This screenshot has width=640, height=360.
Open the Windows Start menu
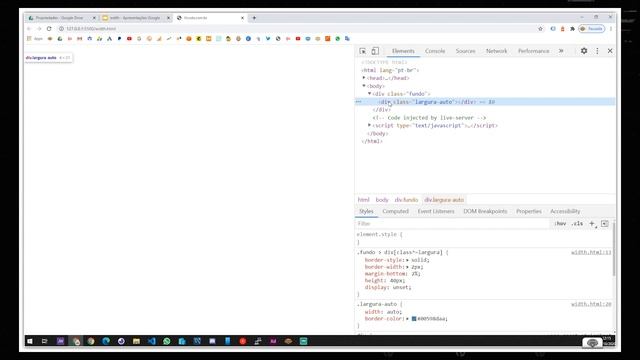click(30, 341)
